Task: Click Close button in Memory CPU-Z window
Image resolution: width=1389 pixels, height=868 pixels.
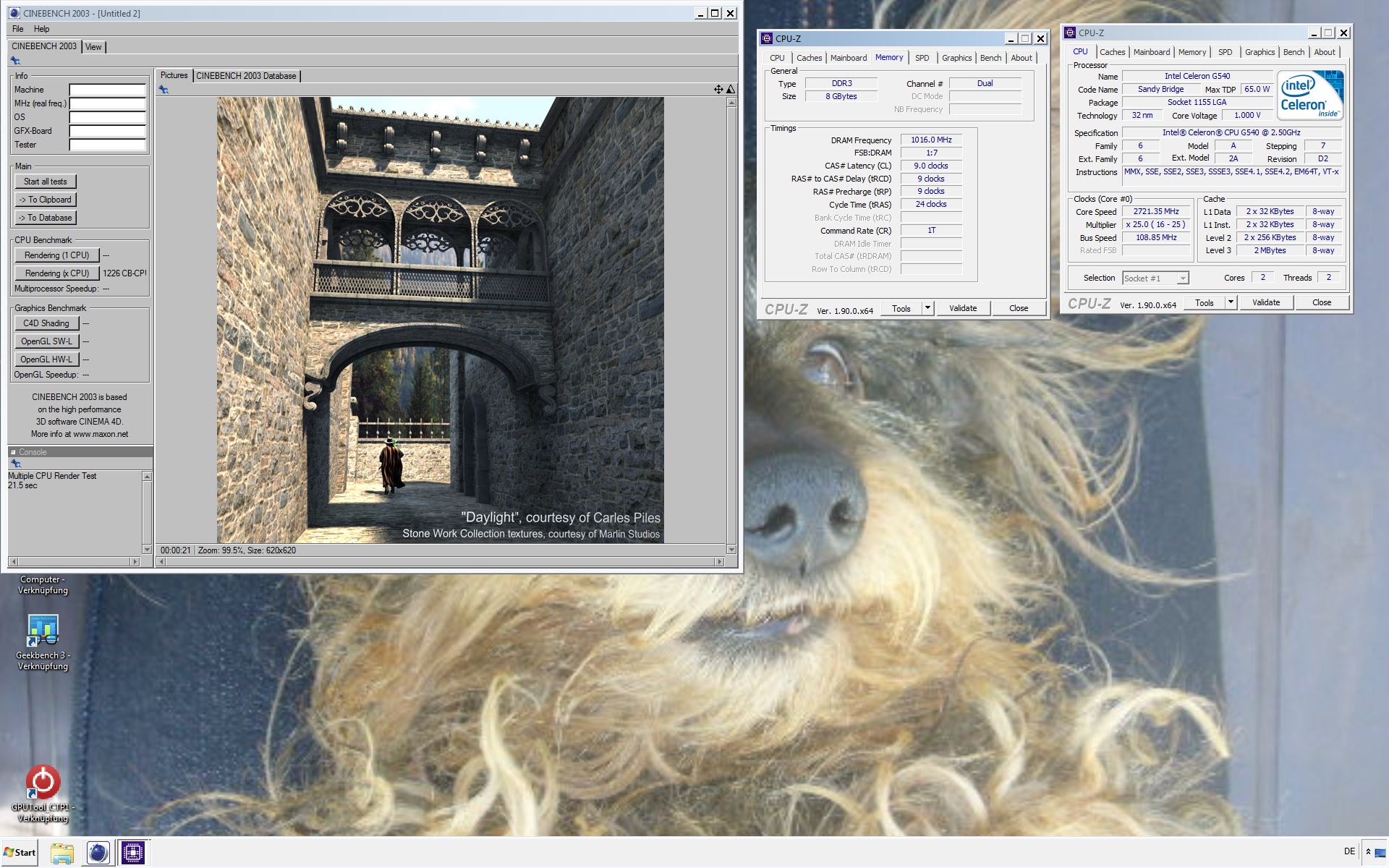Action: click(x=1019, y=308)
